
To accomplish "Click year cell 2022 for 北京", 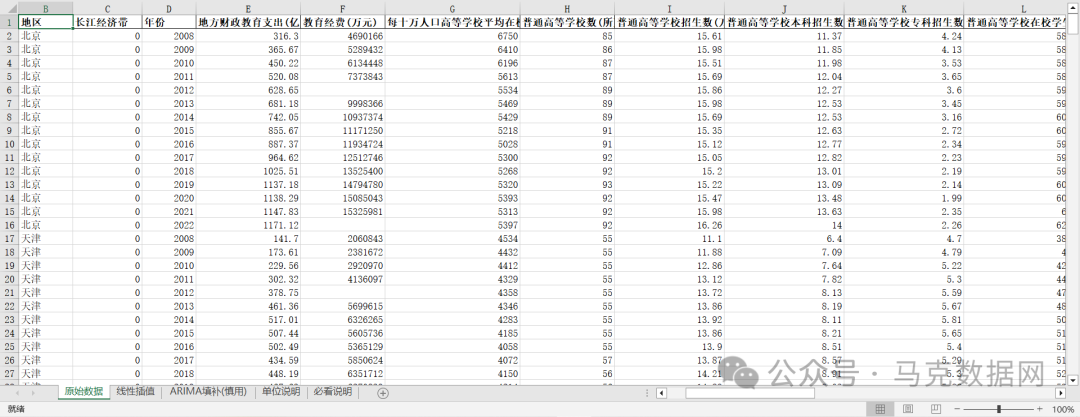I will point(169,225).
